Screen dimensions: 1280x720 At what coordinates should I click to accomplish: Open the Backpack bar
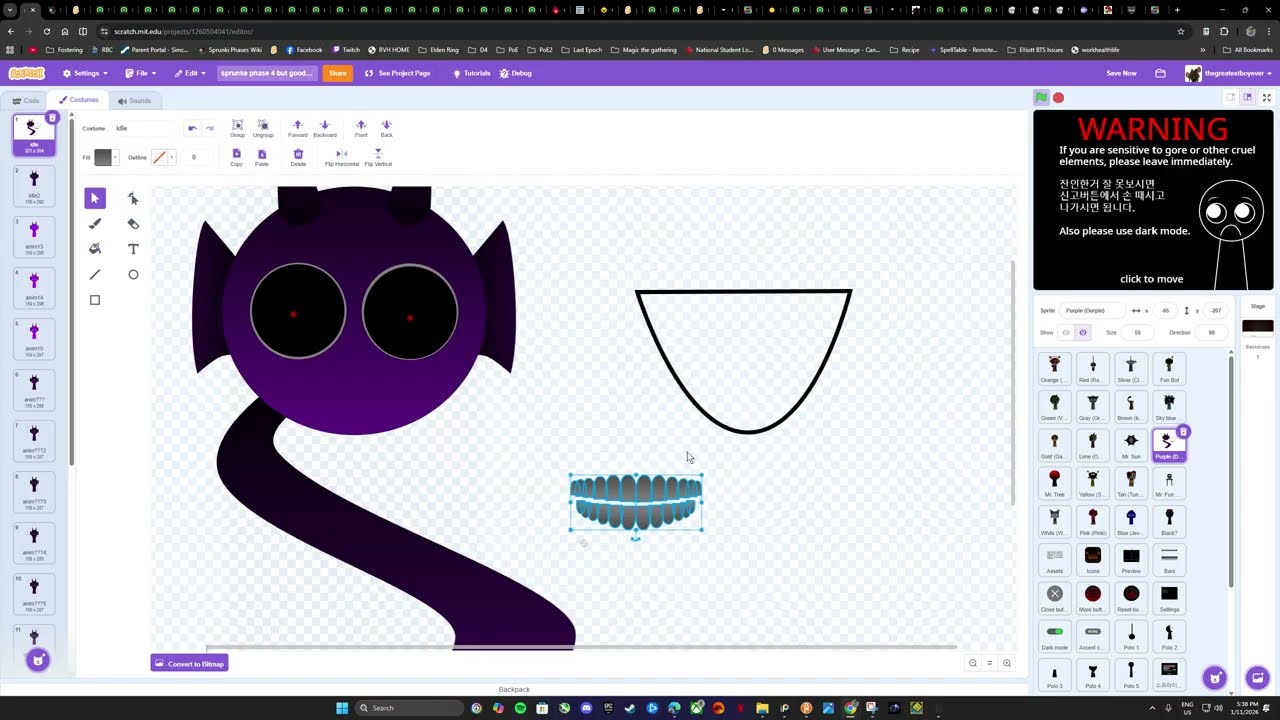[514, 689]
